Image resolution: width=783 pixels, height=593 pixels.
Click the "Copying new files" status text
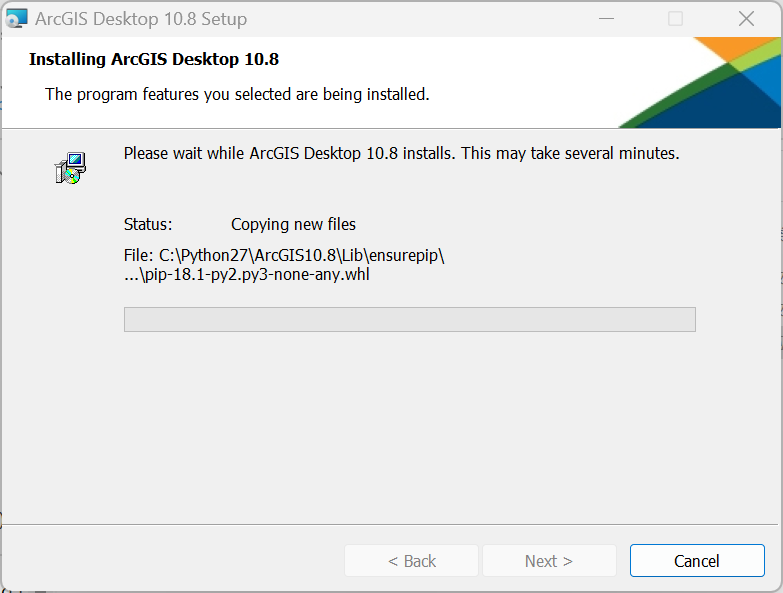tap(293, 224)
